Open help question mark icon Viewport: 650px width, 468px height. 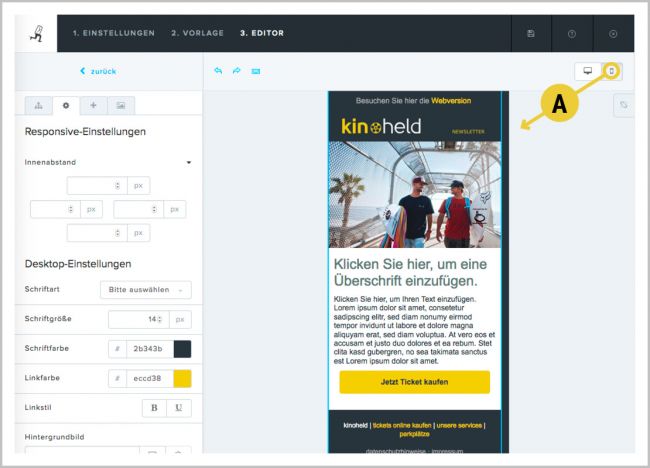pos(572,33)
